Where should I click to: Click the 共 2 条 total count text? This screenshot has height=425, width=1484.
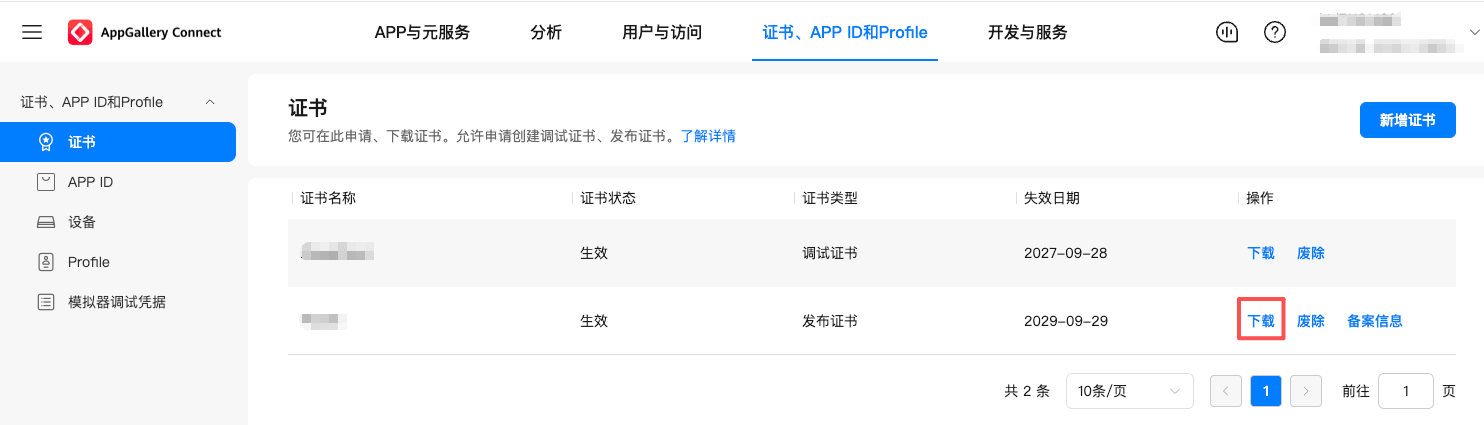(1027, 391)
